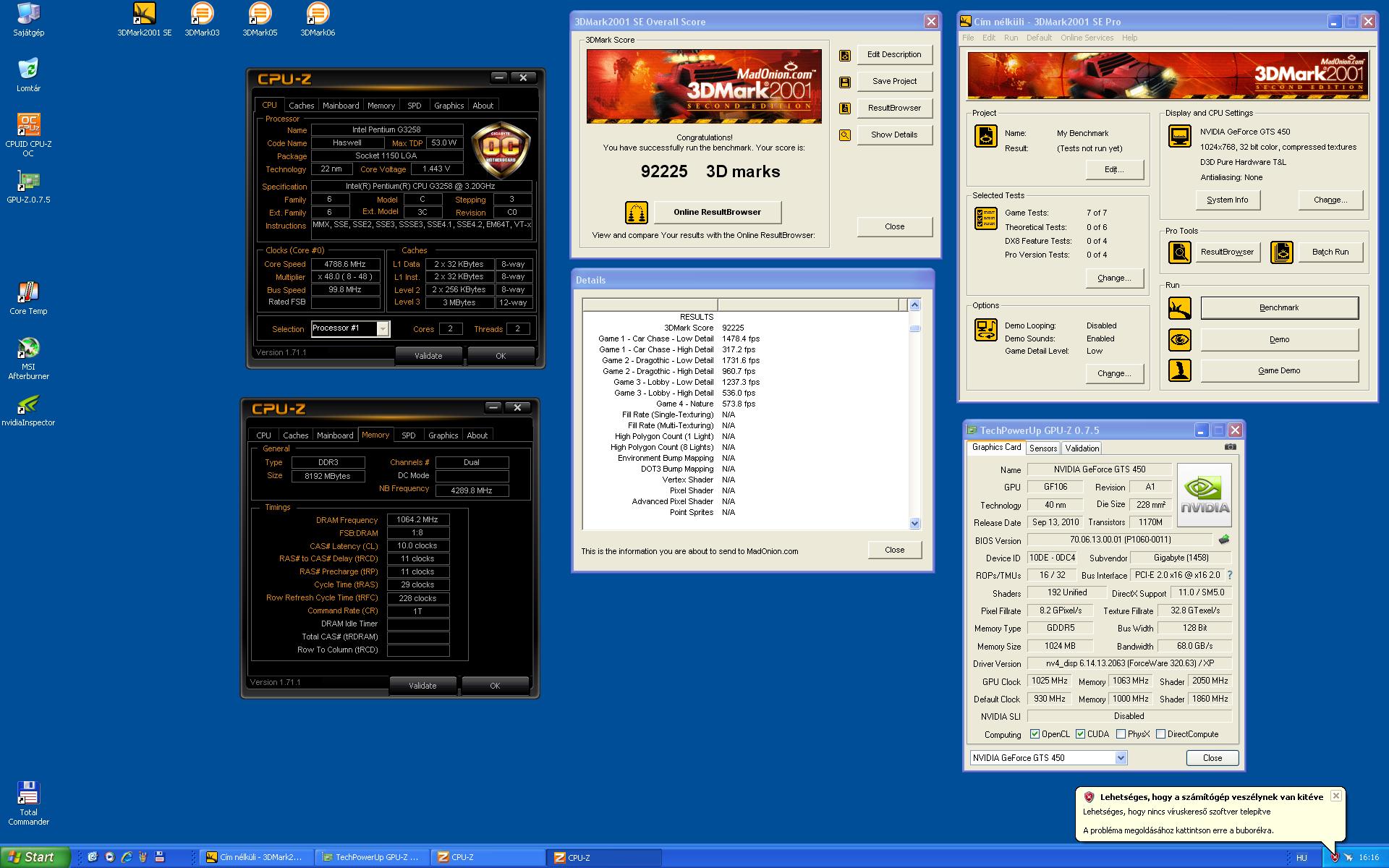Click the Benchmark run icon in 3DMark
This screenshot has width=1389, height=868.
point(1179,308)
